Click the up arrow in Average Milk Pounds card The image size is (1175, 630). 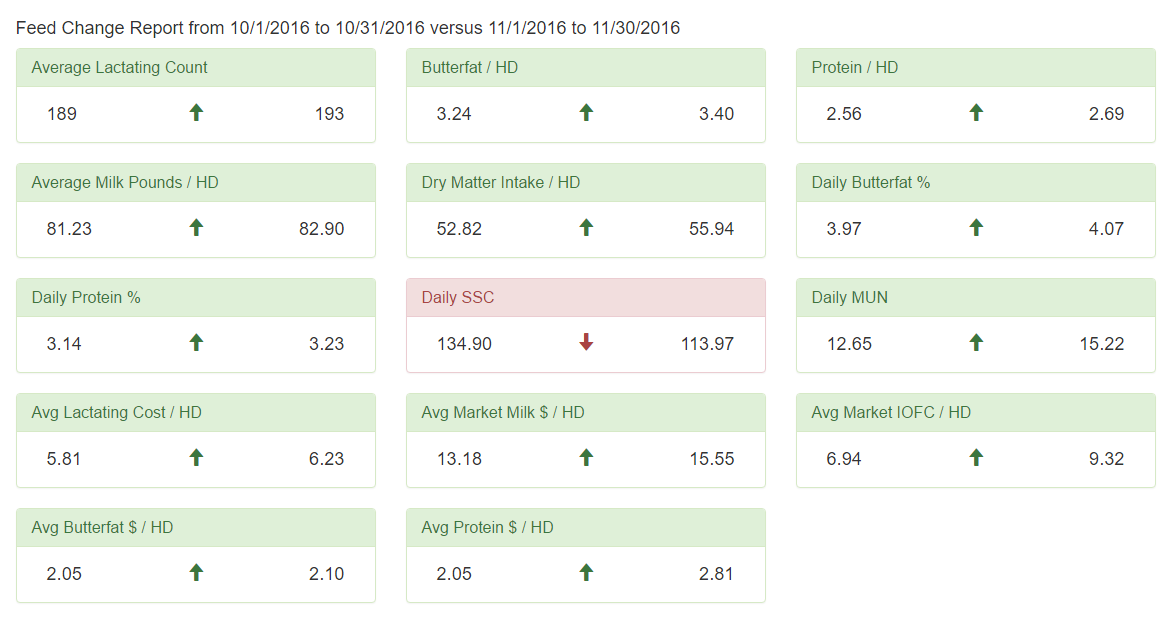click(196, 228)
